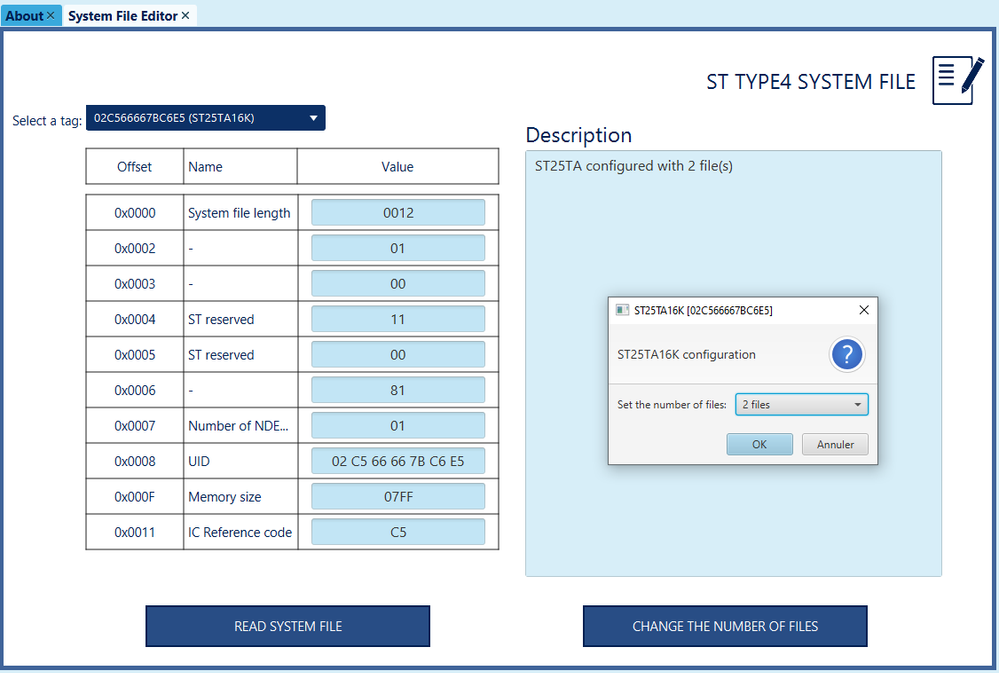Click the System file length name cell
Screen dimensions: 999x673
tap(240, 213)
